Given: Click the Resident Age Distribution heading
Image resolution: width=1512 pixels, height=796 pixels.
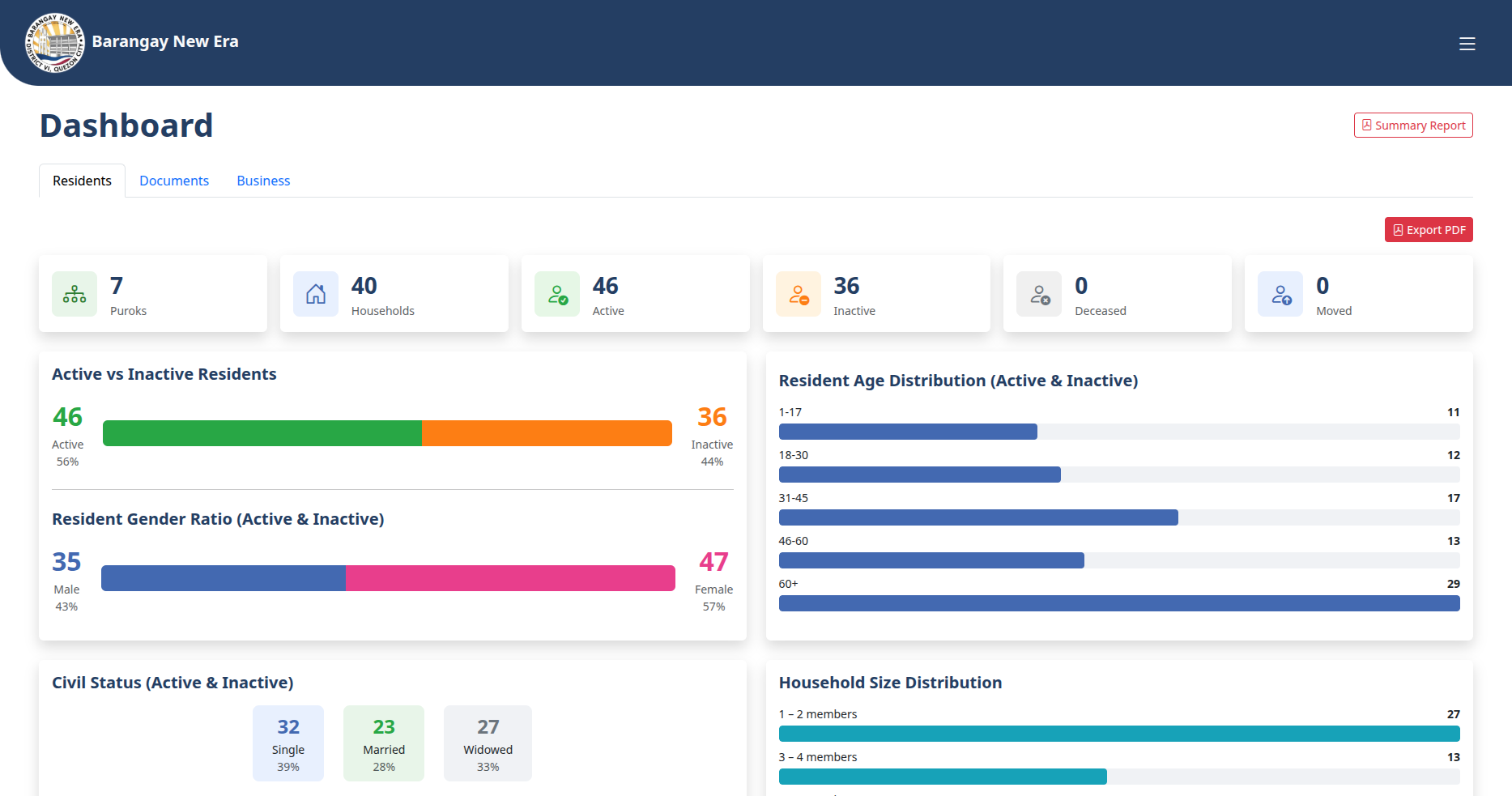Looking at the screenshot, I should (958, 381).
